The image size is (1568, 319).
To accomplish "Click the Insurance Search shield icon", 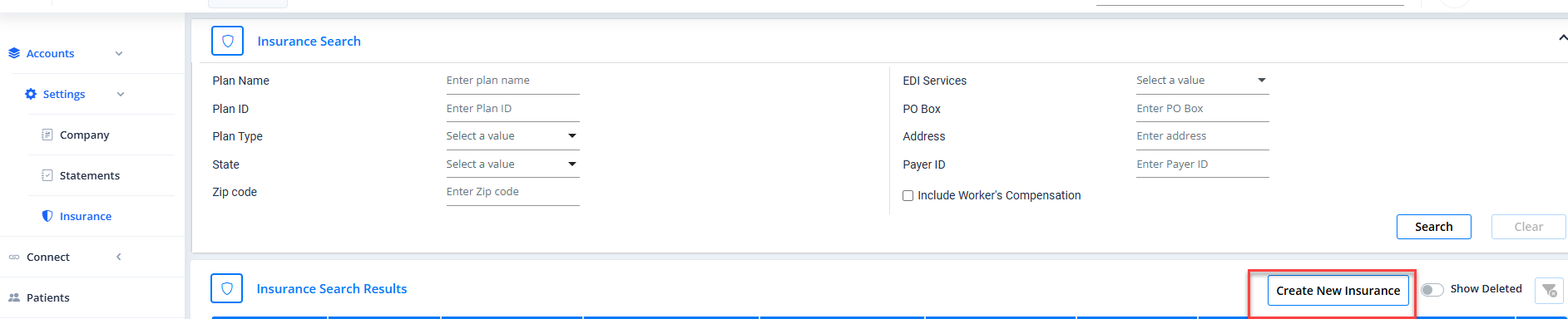I will point(227,41).
